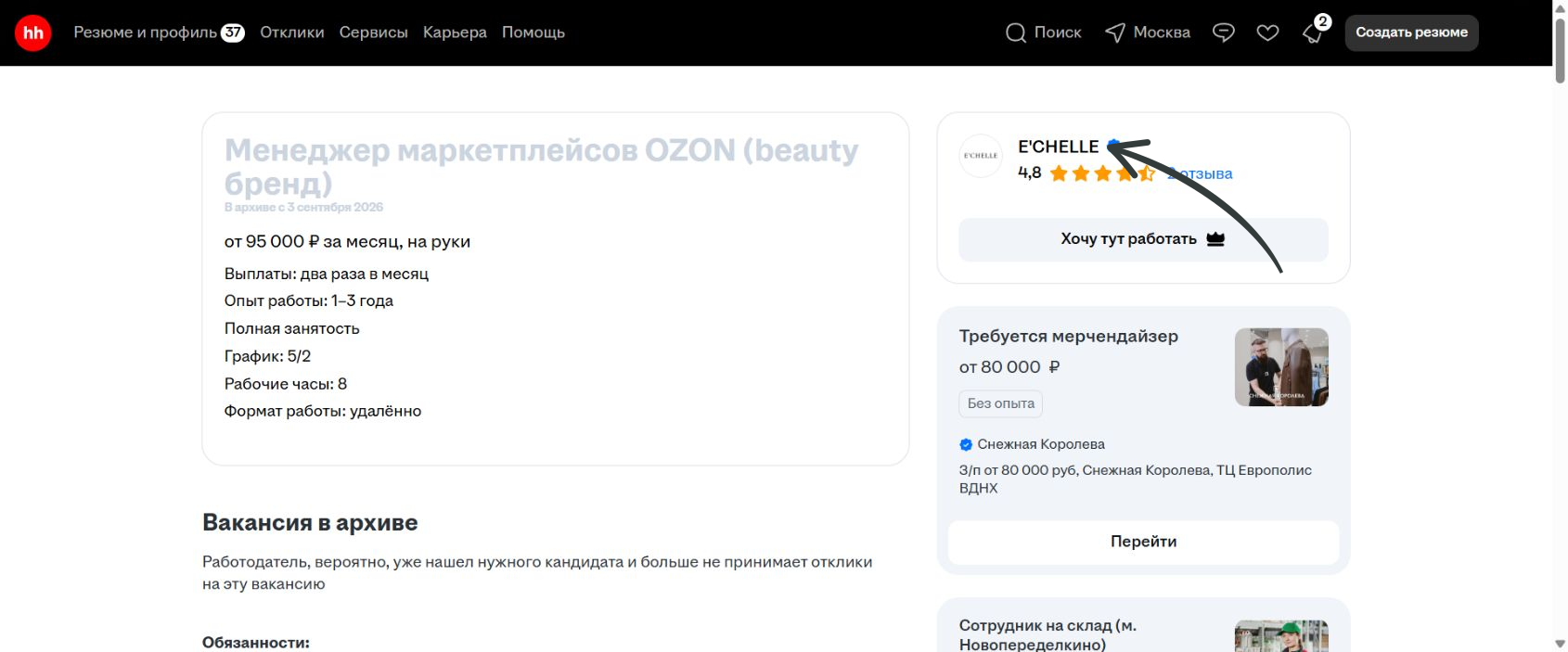
Task: Click the Создать резюме button
Action: pyautogui.click(x=1412, y=32)
